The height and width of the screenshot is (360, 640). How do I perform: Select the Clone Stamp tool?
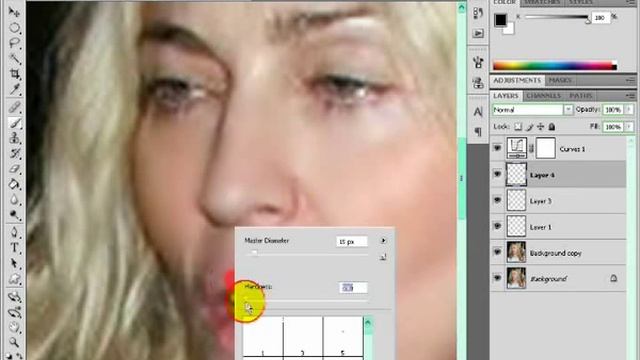click(x=14, y=138)
